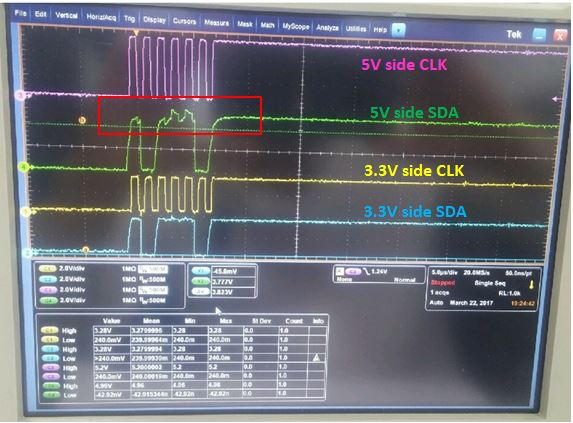Click the trigger level arrow at graticule right edge

click(x=557, y=99)
